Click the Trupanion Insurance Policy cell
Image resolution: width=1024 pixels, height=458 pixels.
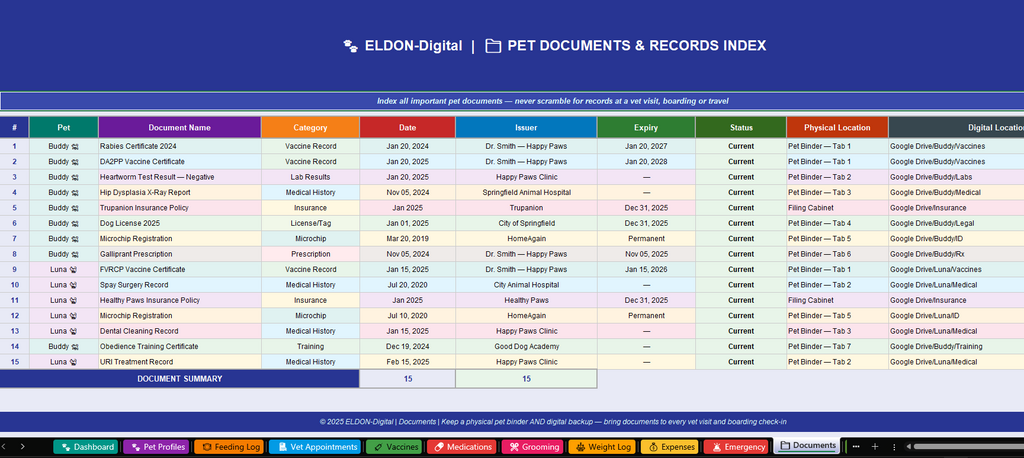tap(180, 208)
